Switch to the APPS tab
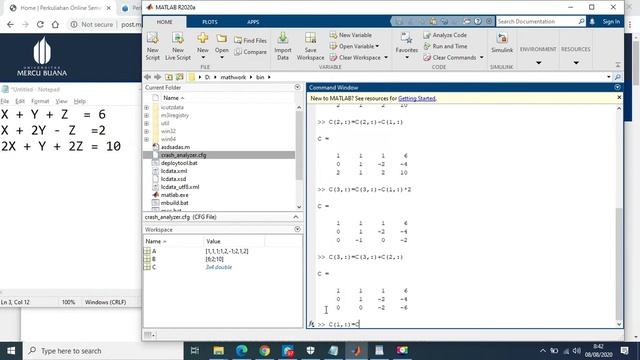Screen dimensions: 640x360 coord(253,22)
